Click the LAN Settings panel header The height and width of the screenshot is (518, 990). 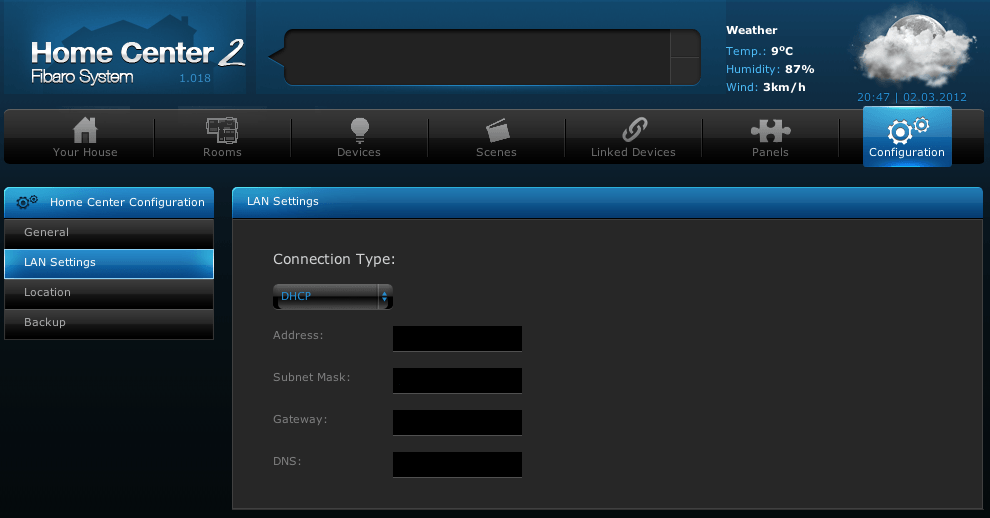[607, 202]
